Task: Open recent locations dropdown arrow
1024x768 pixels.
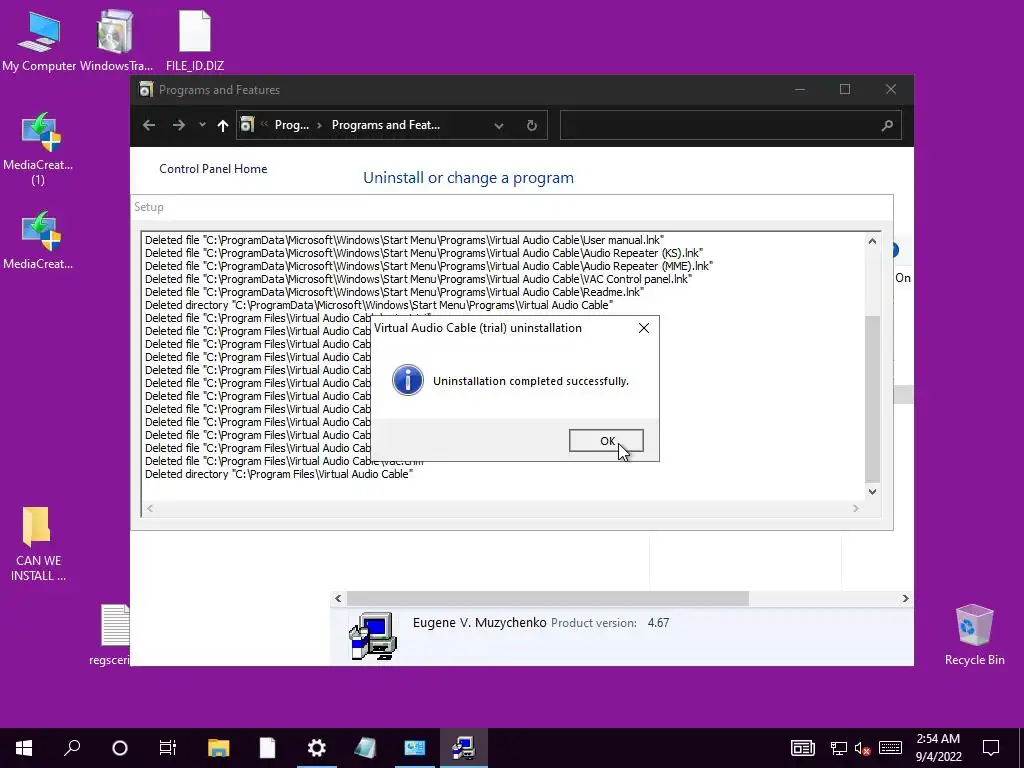Action: tap(202, 125)
